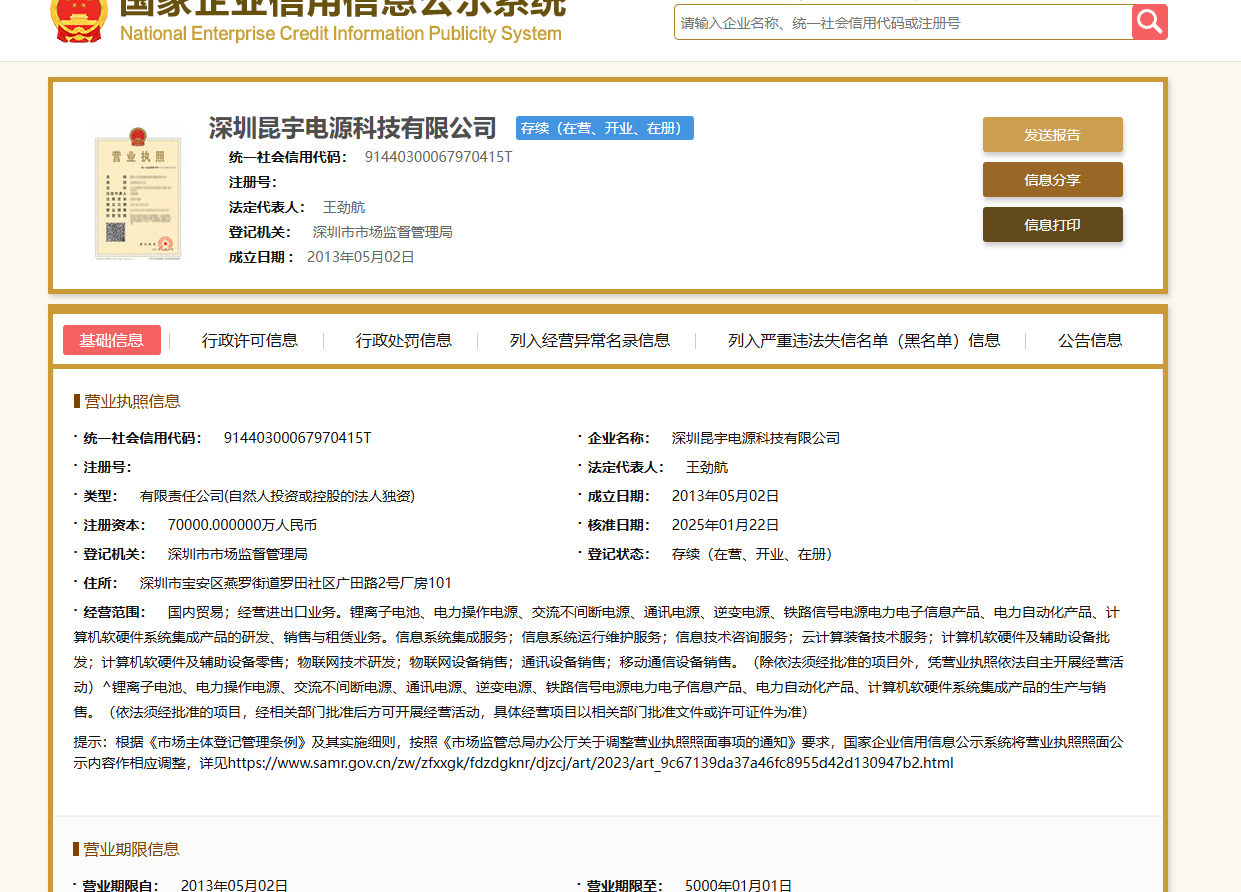Go to the 列入经营异常名录信息 tab
1241x892 pixels.
pos(590,340)
